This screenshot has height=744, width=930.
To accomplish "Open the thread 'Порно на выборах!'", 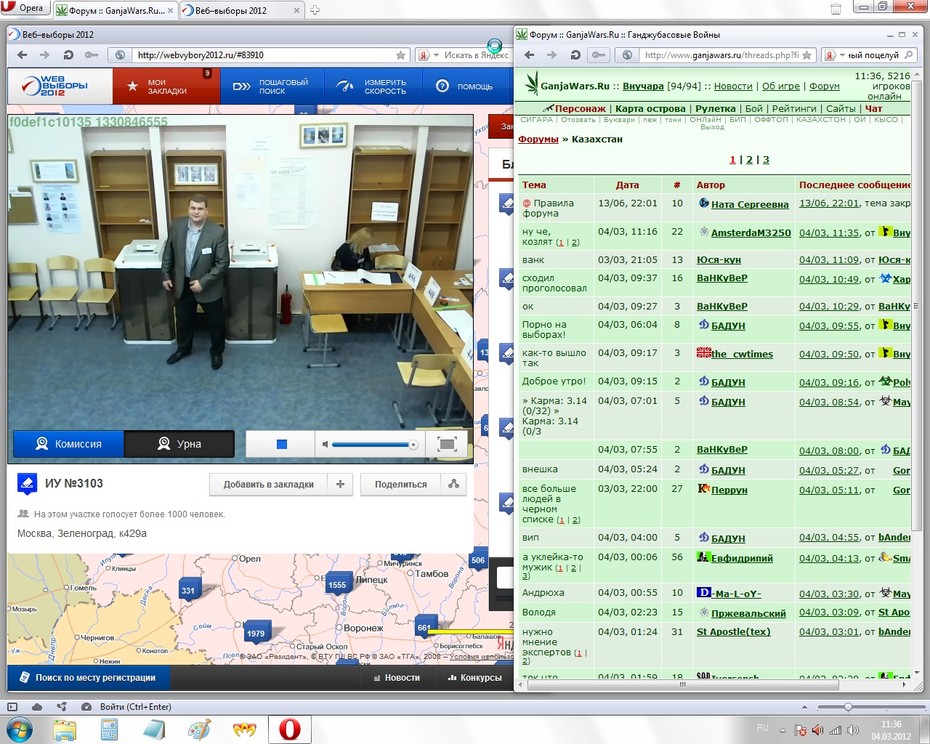I will (544, 329).
